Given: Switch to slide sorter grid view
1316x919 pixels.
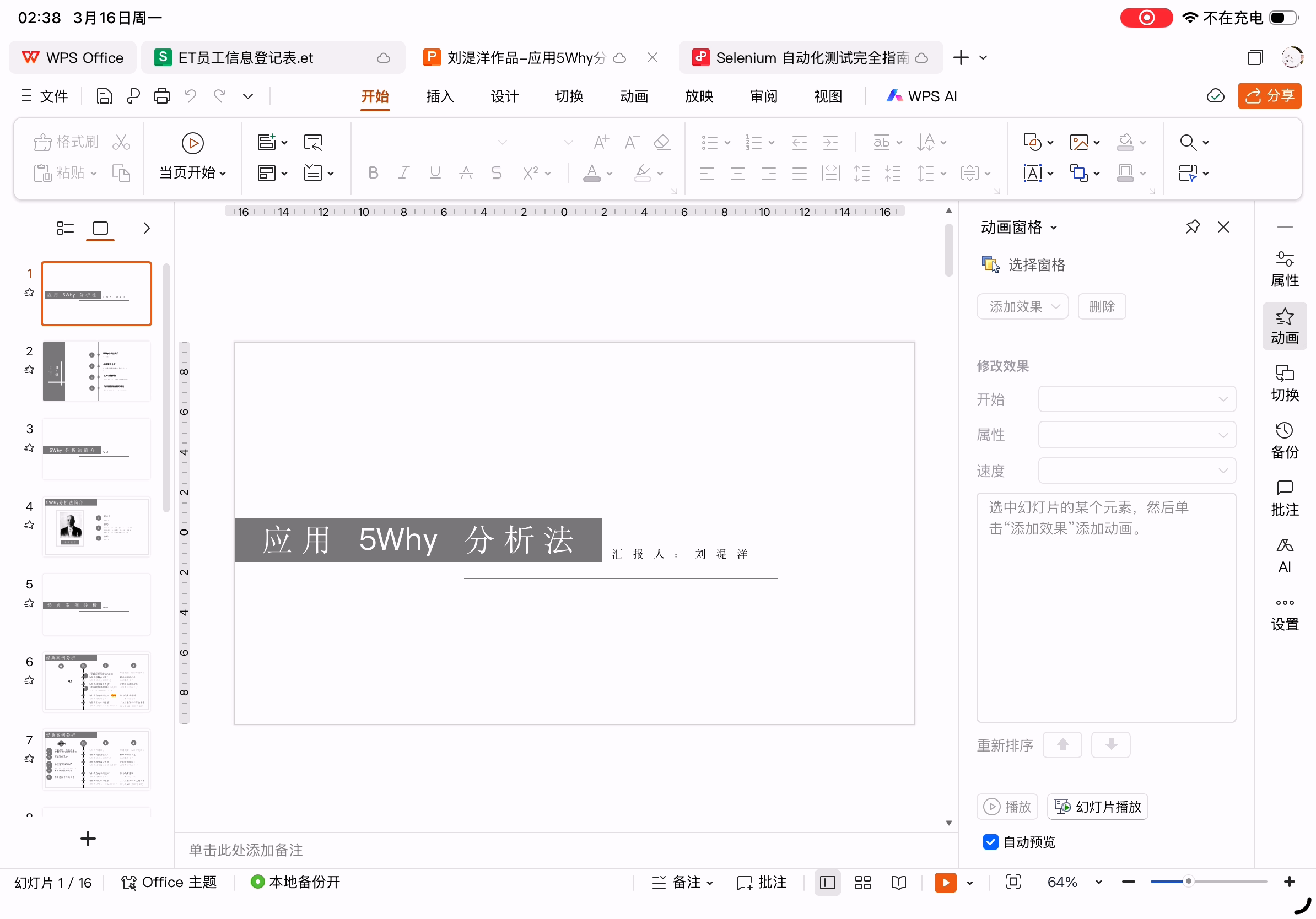Looking at the screenshot, I should (x=862, y=882).
